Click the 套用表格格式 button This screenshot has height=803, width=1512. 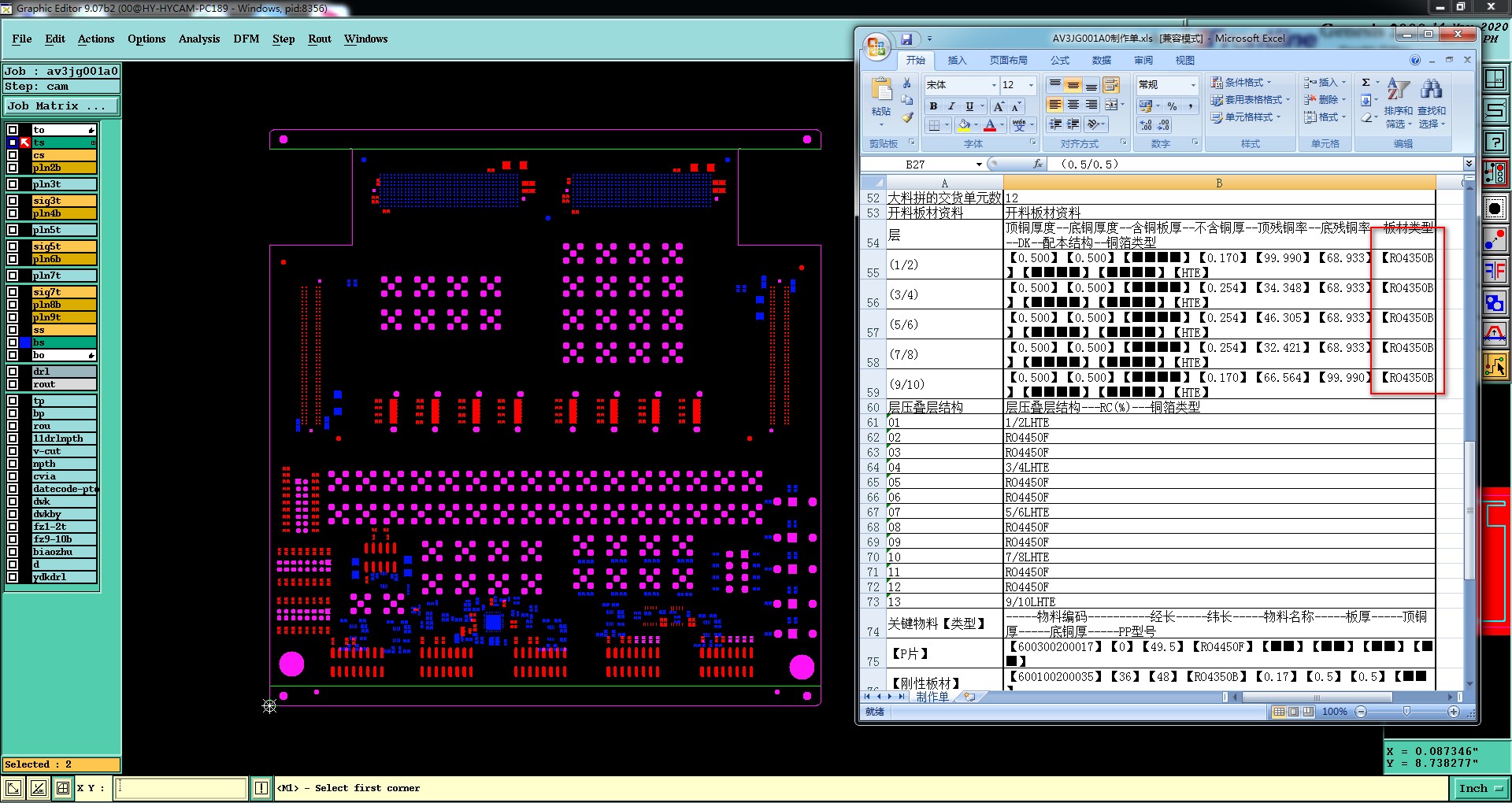tap(1251, 100)
